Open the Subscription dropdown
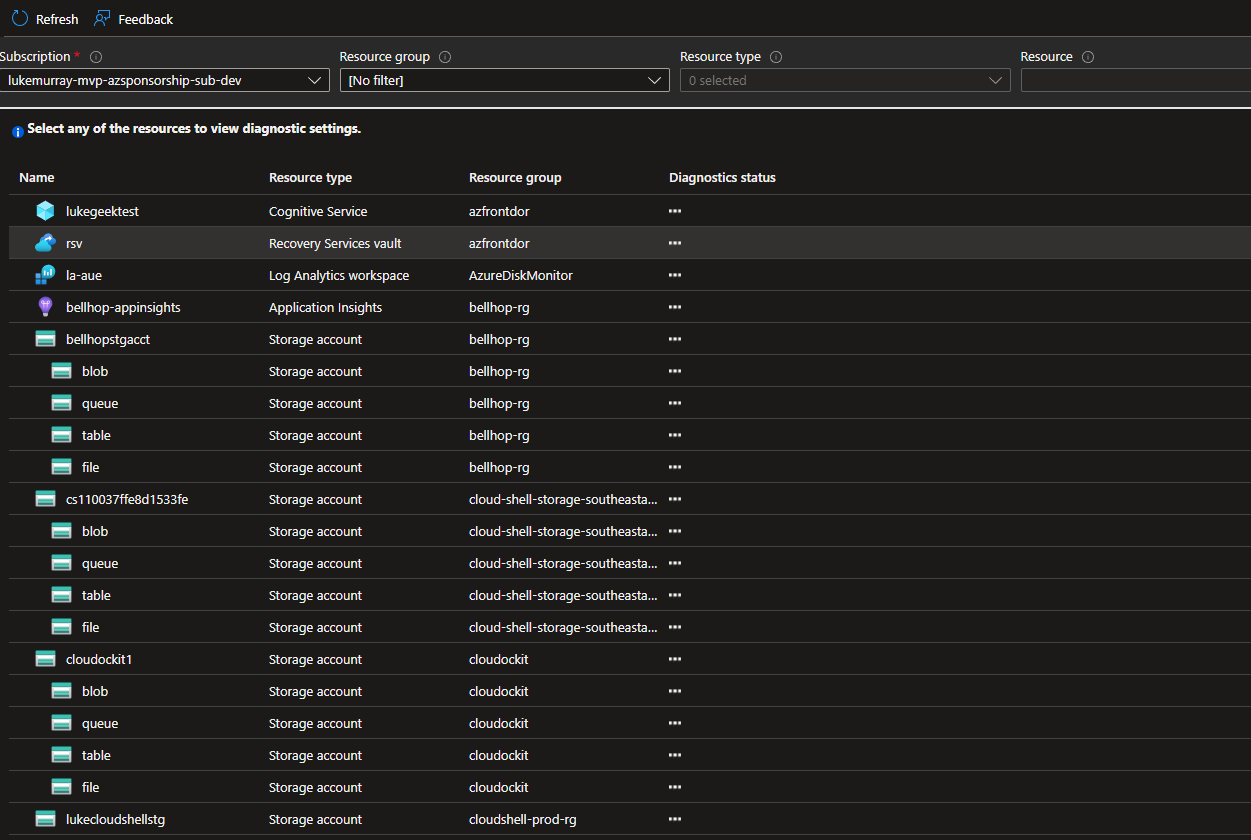Viewport: 1251px width, 840px height. coord(165,80)
